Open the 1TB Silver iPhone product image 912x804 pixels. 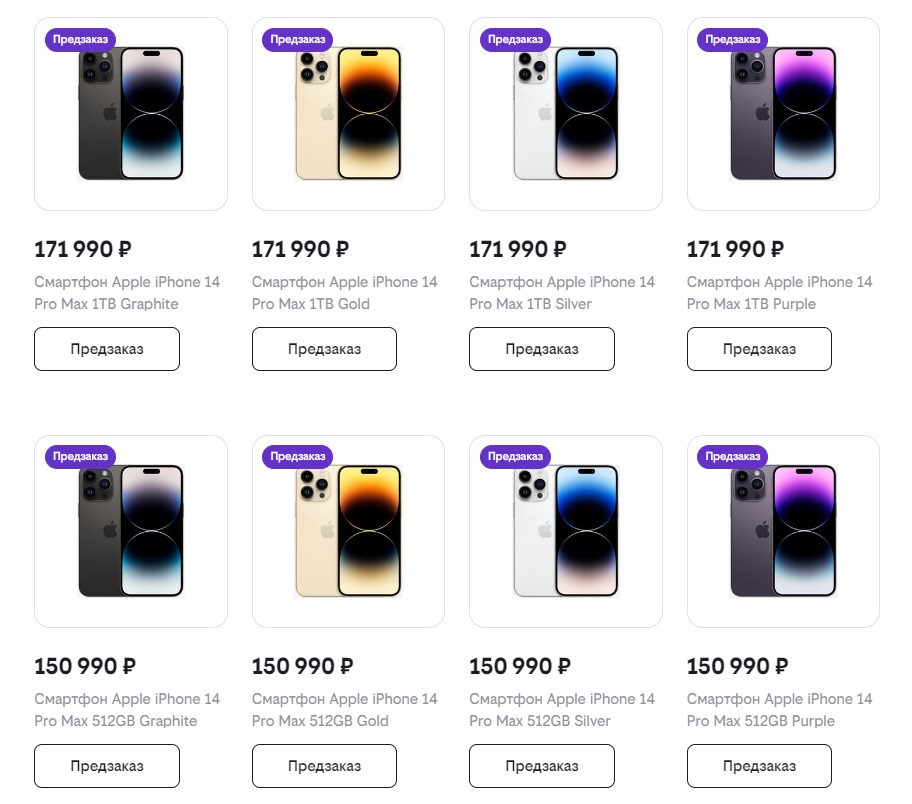click(x=566, y=114)
